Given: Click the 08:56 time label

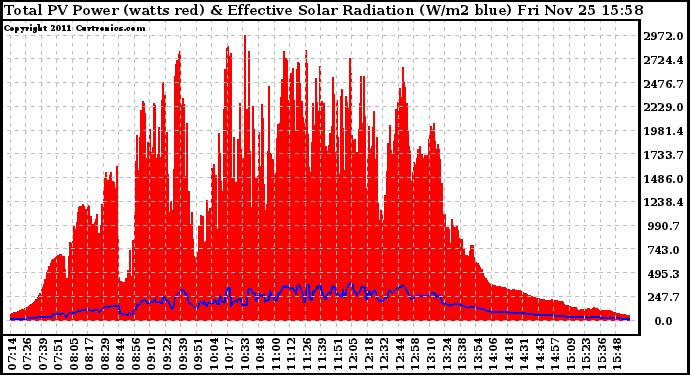Looking at the screenshot, I should tap(136, 353).
